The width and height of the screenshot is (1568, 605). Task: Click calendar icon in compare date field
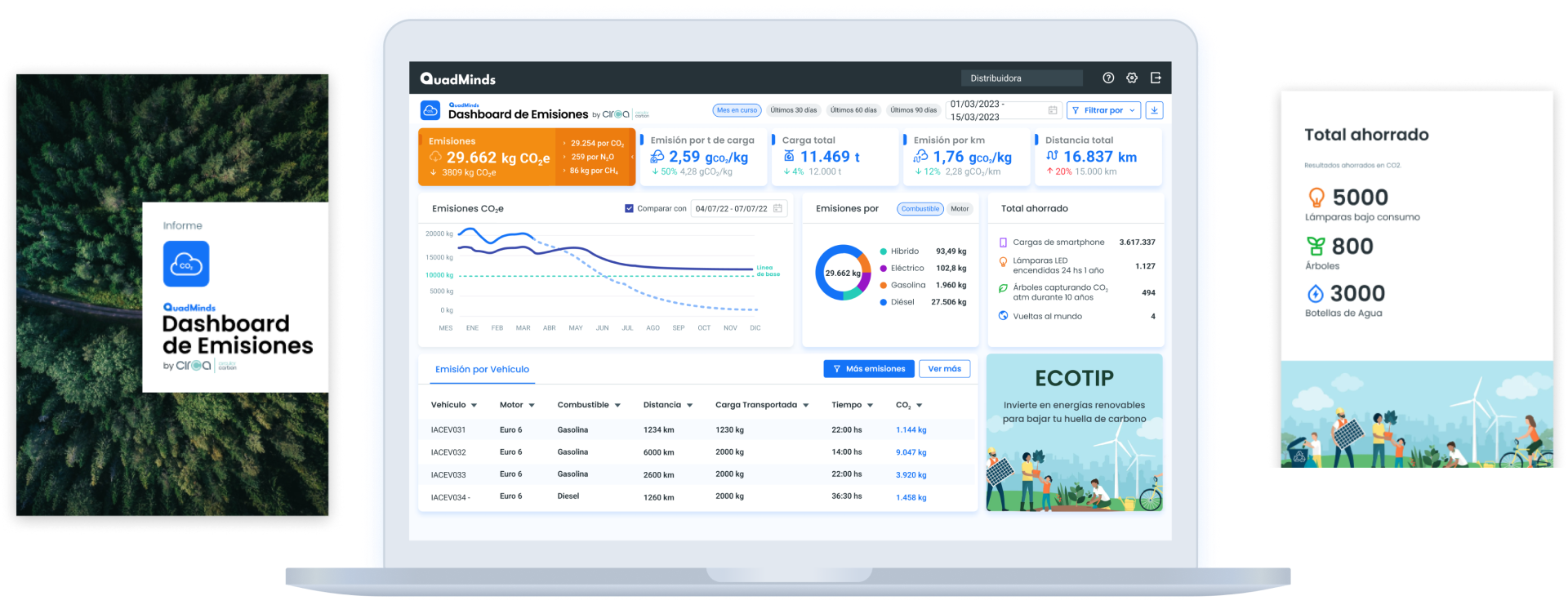point(777,209)
